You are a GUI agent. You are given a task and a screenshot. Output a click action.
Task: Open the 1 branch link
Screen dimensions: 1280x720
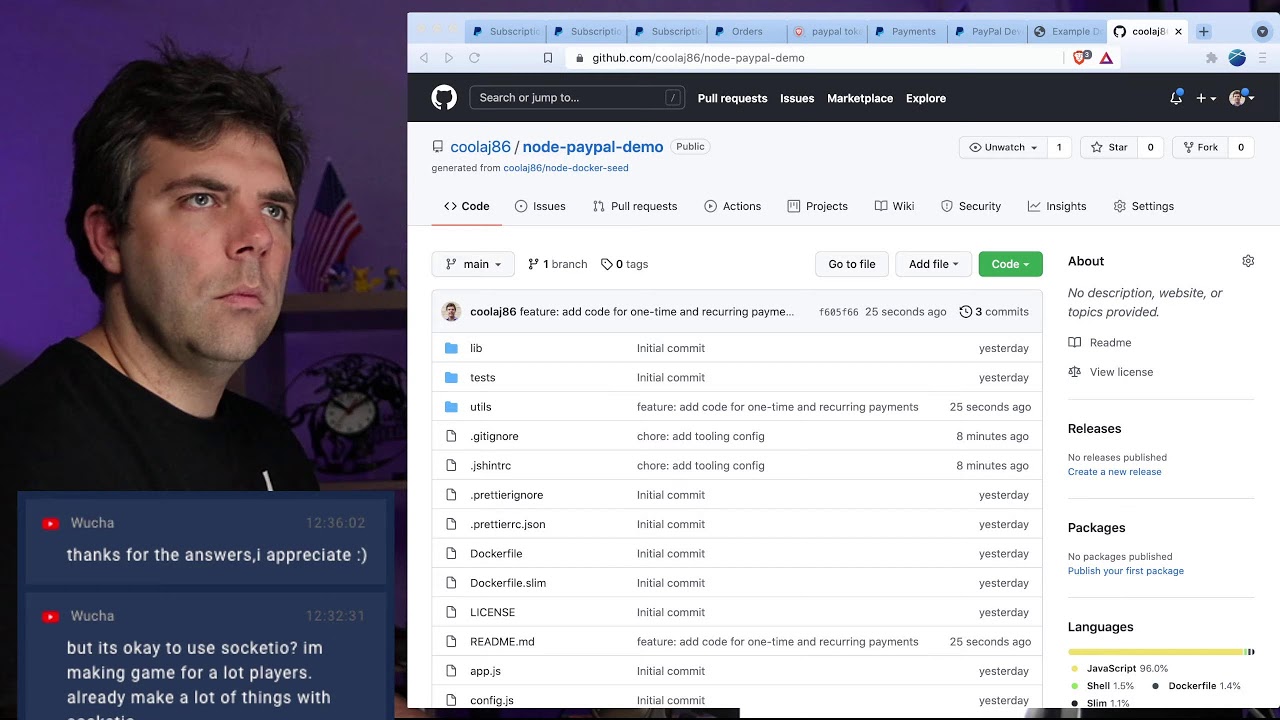(x=558, y=264)
